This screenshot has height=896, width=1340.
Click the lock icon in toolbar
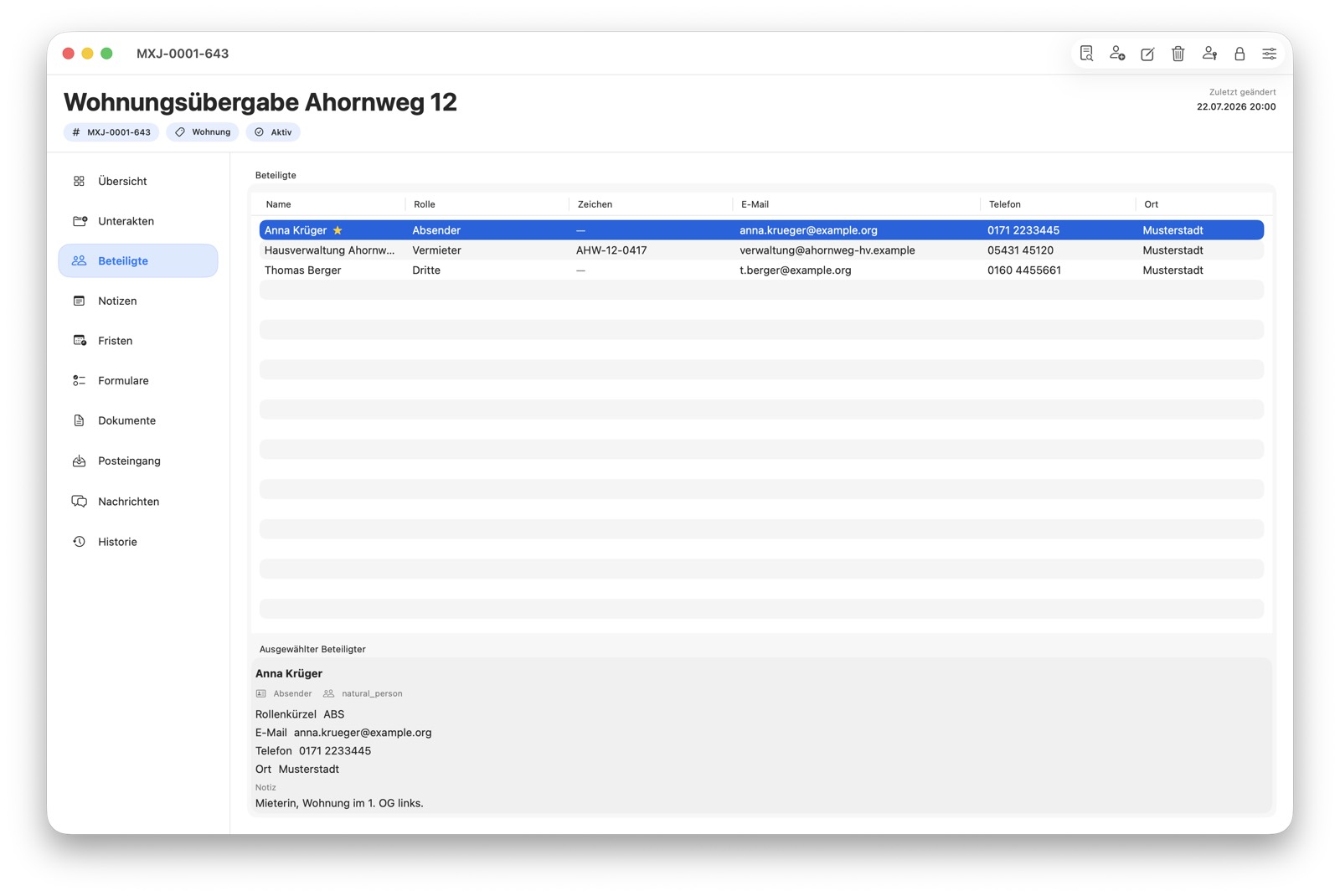tap(1239, 54)
